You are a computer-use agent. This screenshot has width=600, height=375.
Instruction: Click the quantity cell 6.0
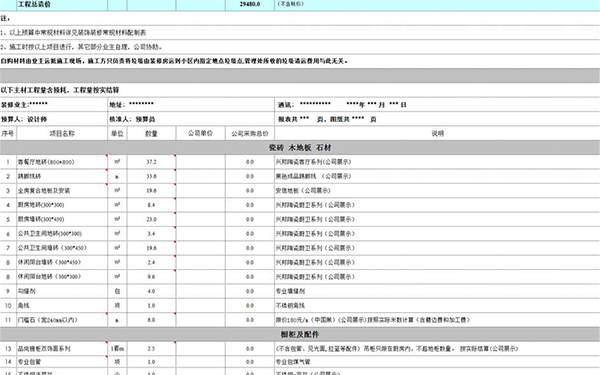(x=152, y=320)
